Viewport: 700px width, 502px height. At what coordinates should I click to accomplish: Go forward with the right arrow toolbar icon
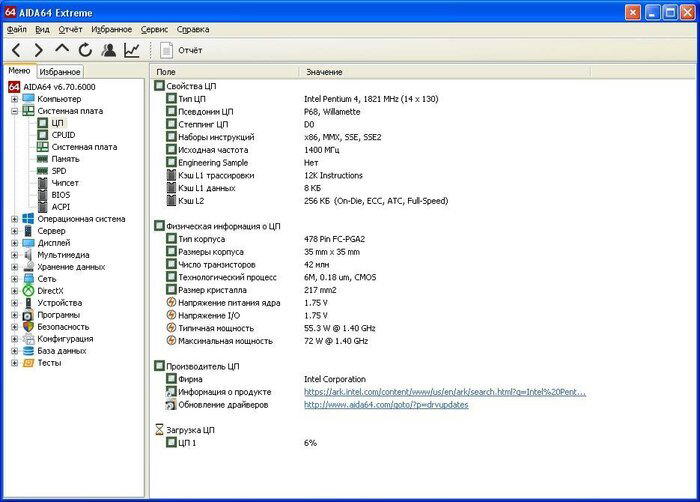pos(39,50)
